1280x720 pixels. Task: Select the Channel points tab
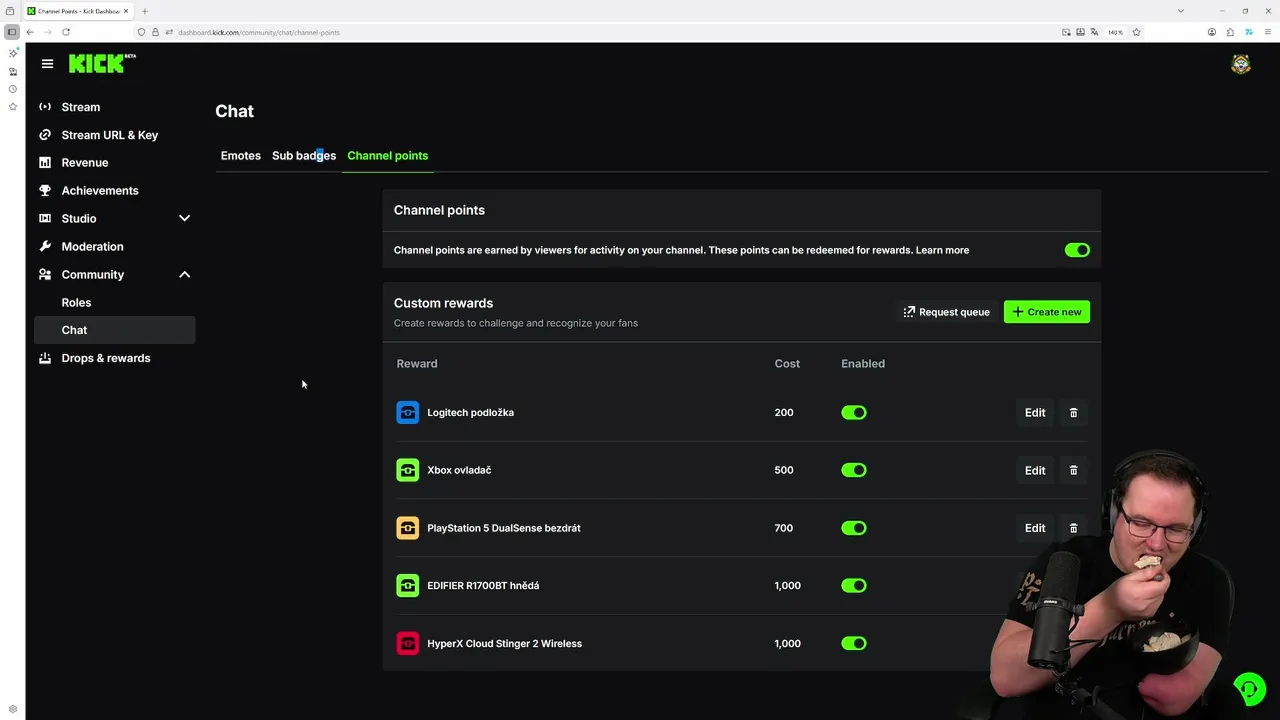click(388, 156)
